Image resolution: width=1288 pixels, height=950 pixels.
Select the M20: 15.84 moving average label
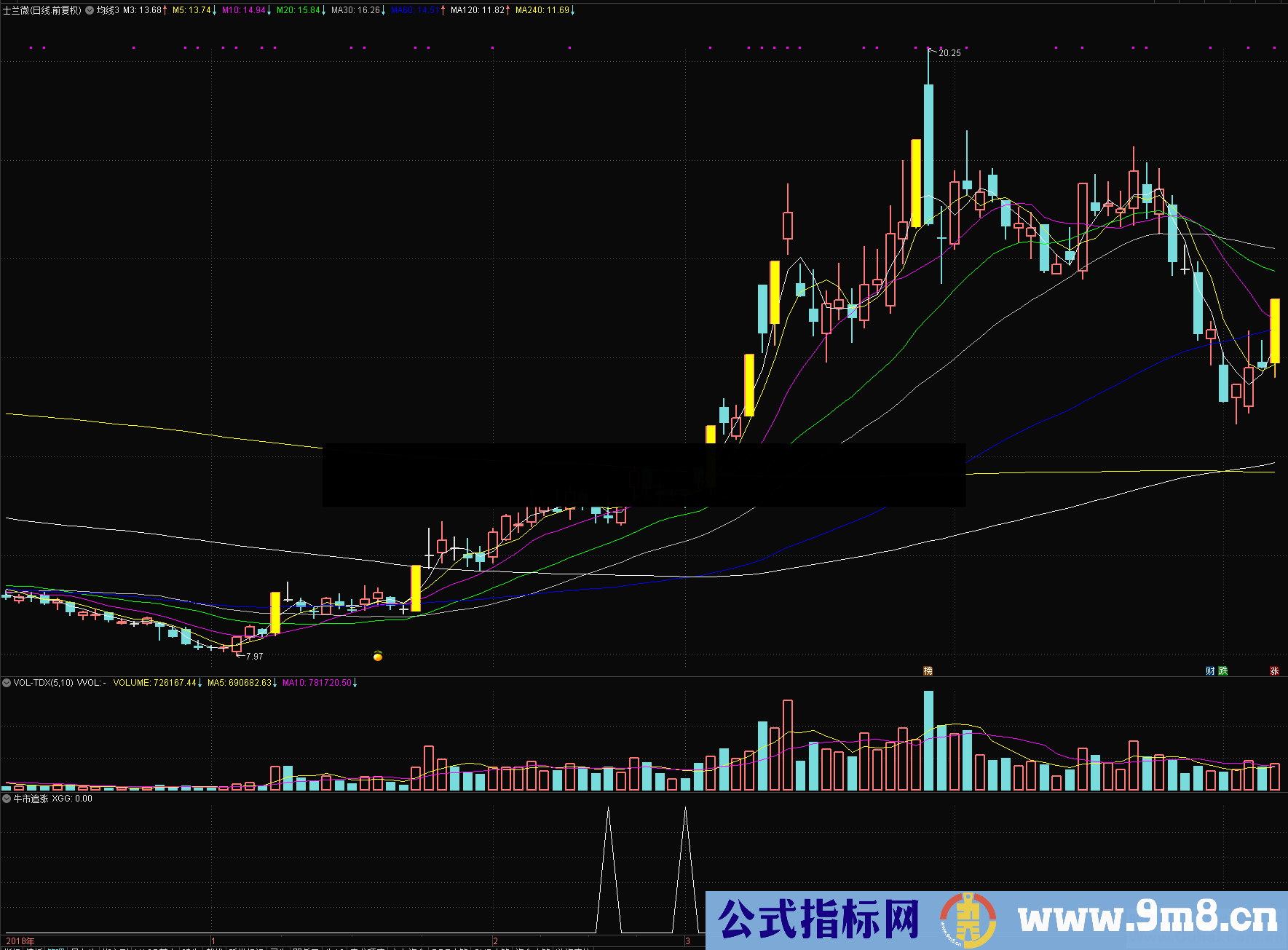point(301,10)
